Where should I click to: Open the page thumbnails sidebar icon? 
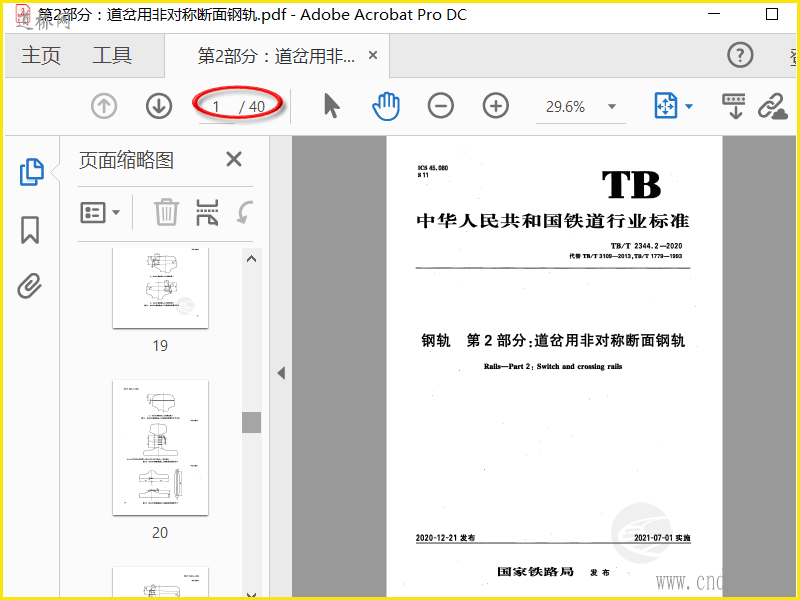click(32, 171)
